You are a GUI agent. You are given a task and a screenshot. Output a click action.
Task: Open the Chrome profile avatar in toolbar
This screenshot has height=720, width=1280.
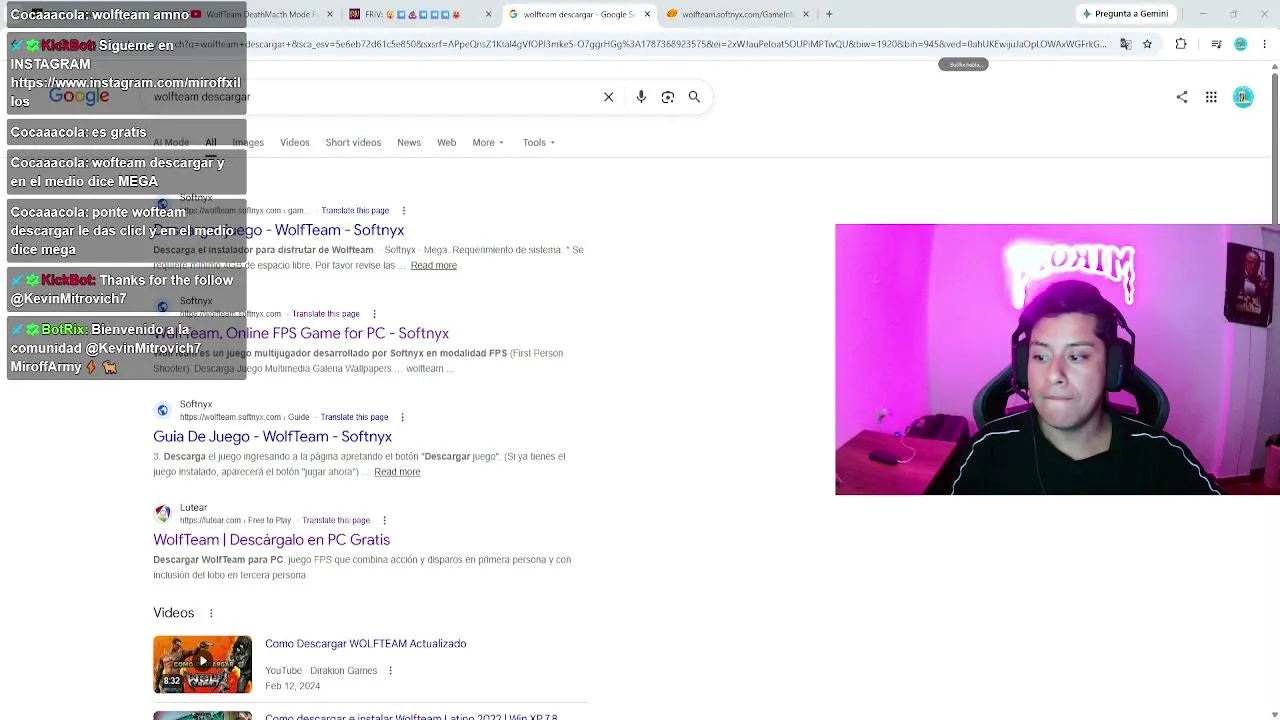[x=1240, y=44]
